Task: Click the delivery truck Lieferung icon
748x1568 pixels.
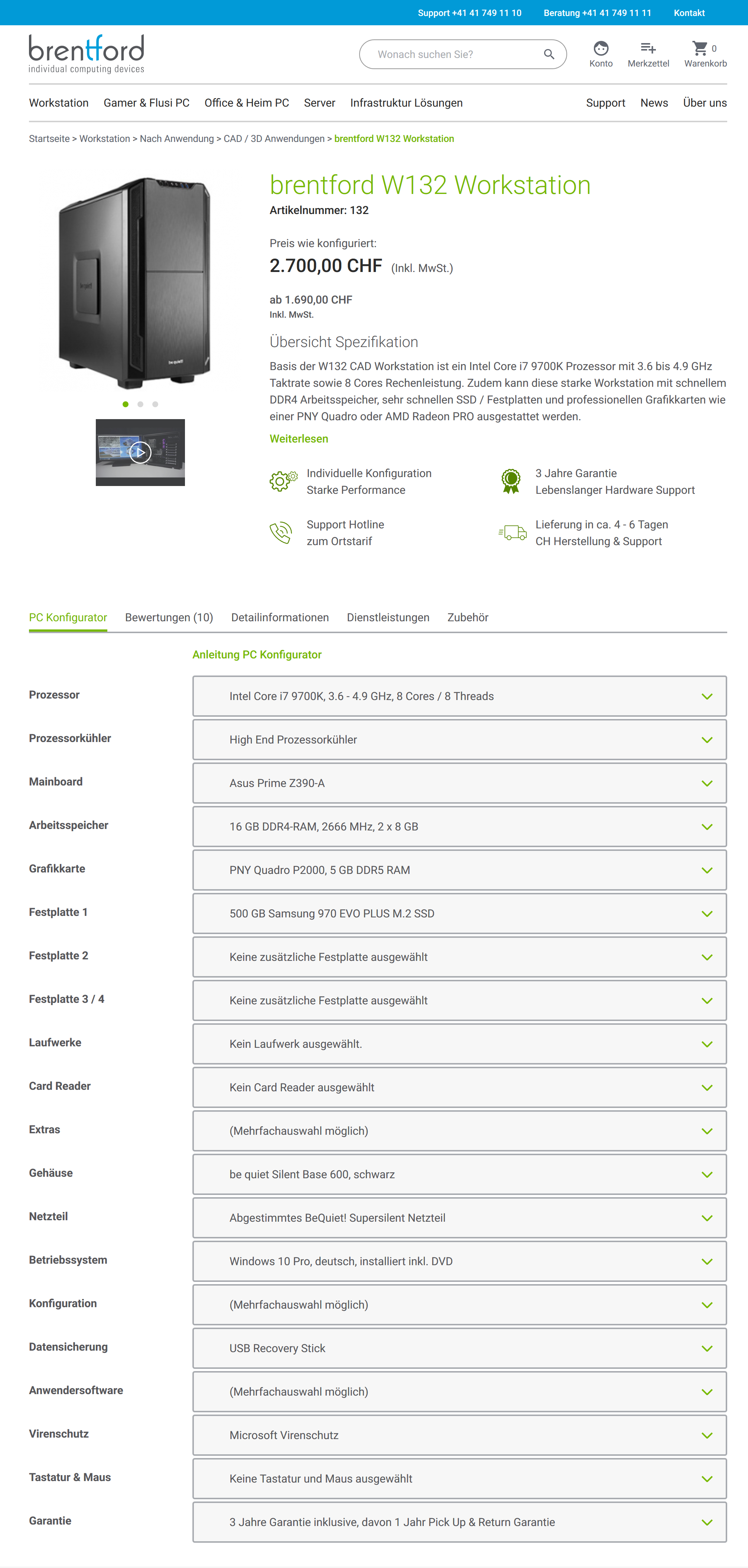Action: click(513, 532)
